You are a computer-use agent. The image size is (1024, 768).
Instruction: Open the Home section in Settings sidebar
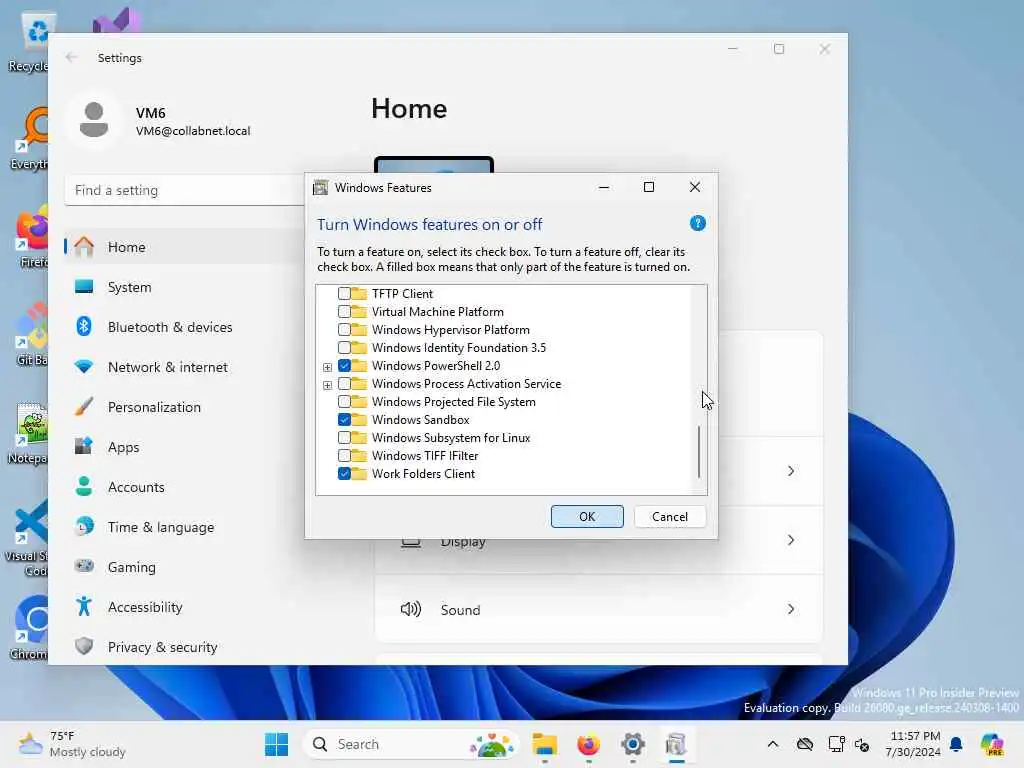(185, 247)
